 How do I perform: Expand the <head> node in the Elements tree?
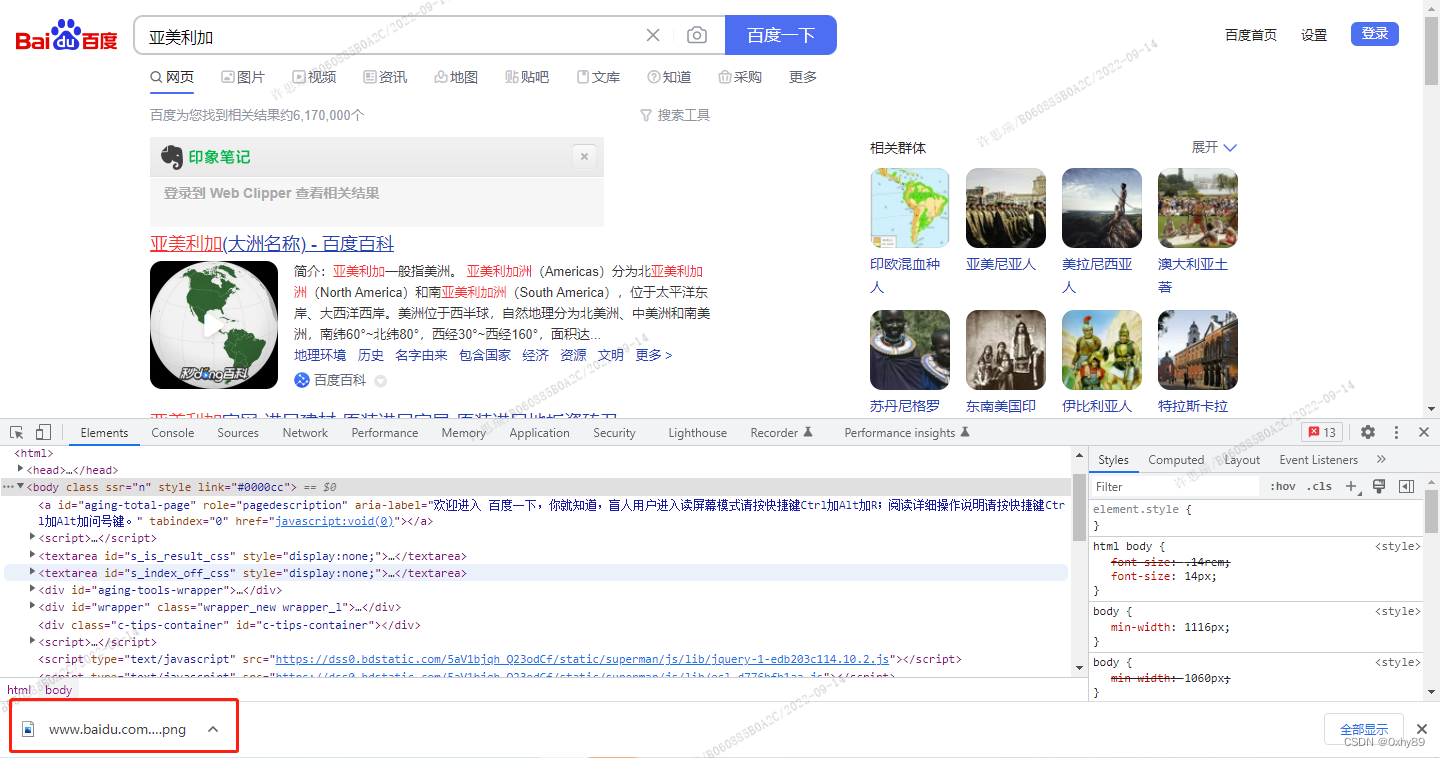click(x=21, y=469)
